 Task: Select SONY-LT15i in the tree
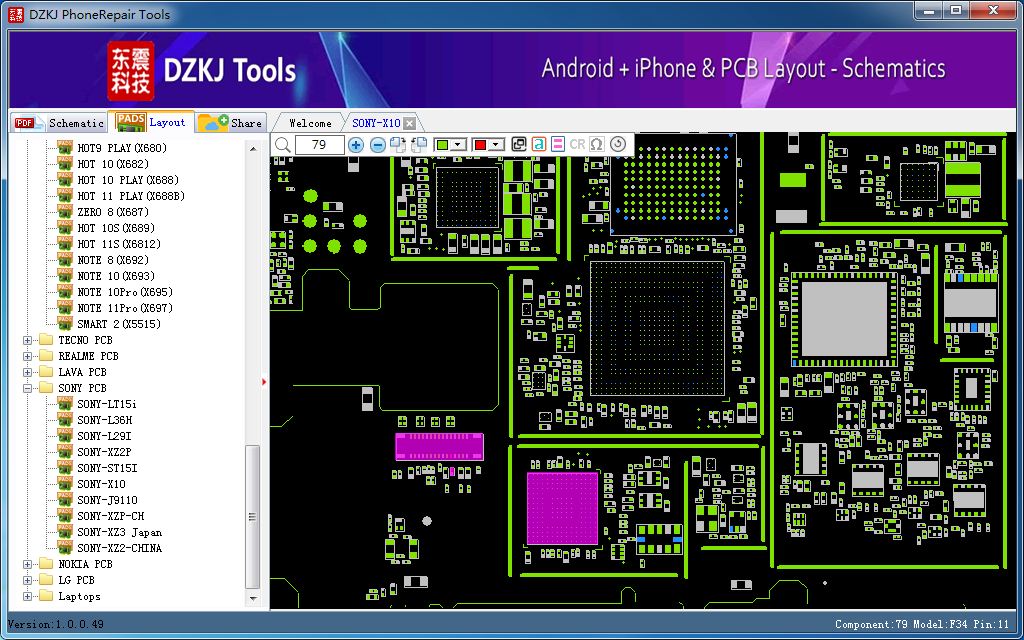tap(107, 404)
